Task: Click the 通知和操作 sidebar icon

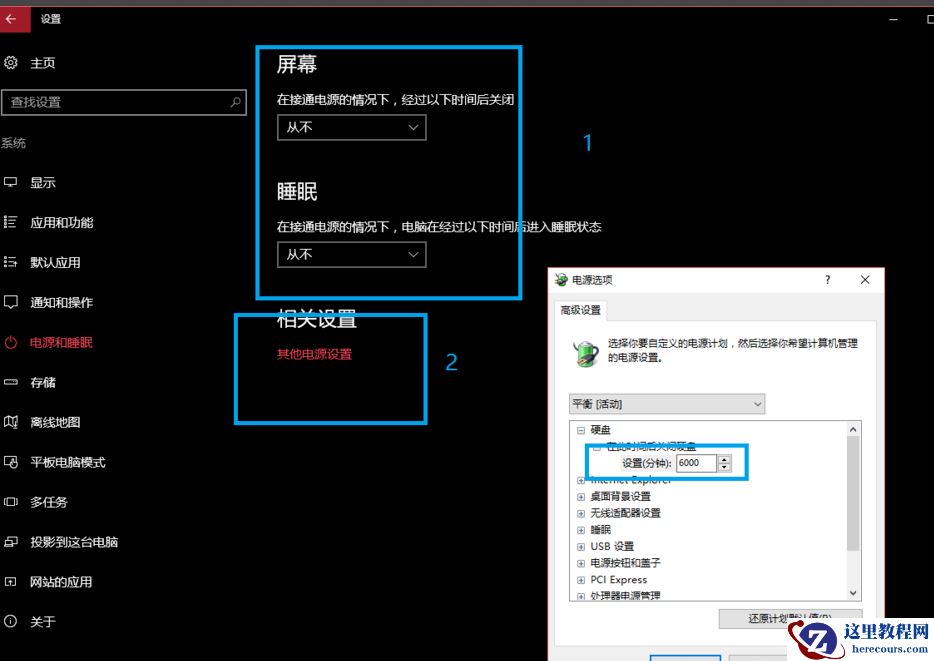Action: pyautogui.click(x=12, y=302)
